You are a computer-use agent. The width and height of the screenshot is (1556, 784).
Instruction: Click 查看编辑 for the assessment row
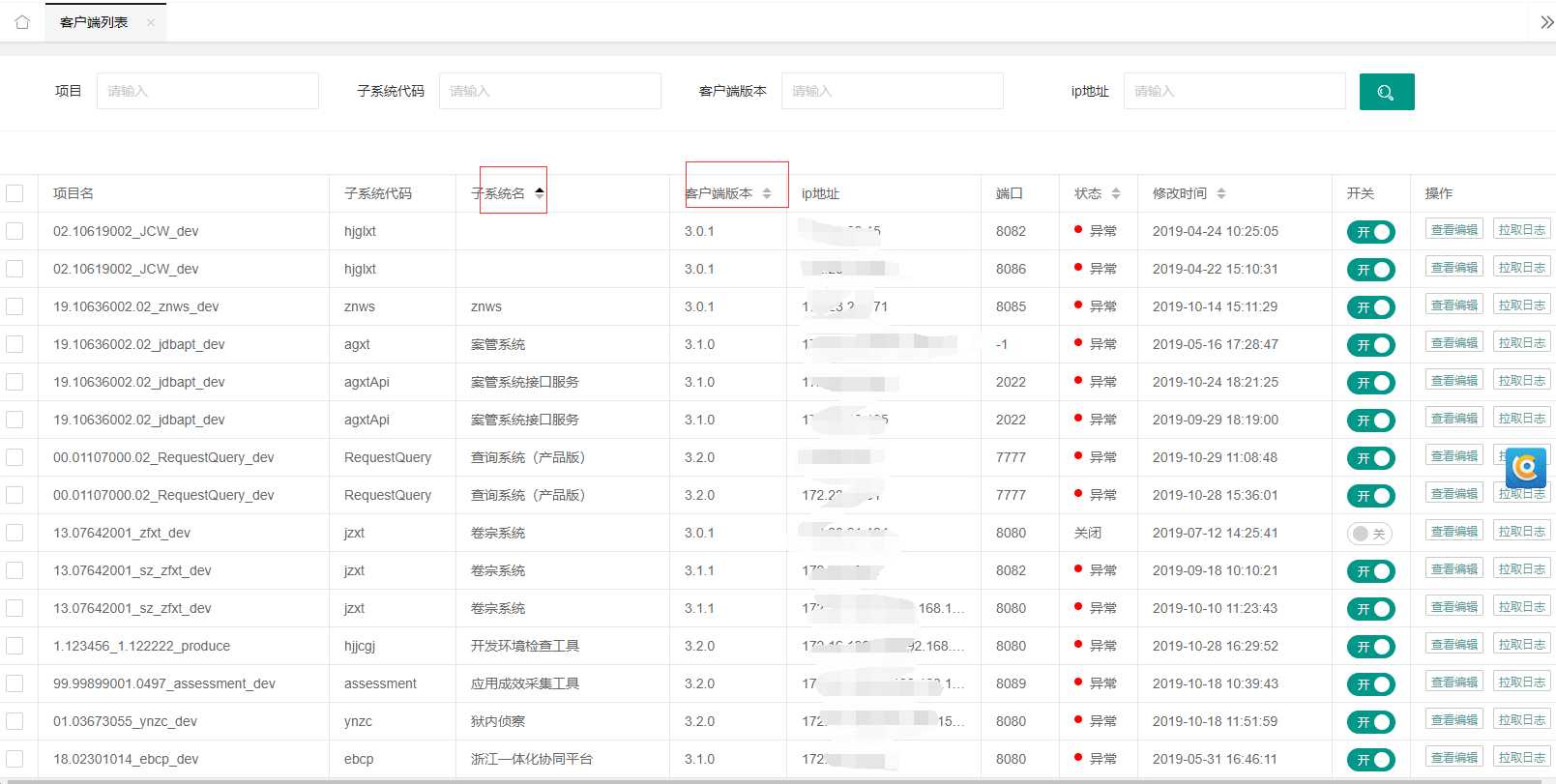[x=1454, y=682]
